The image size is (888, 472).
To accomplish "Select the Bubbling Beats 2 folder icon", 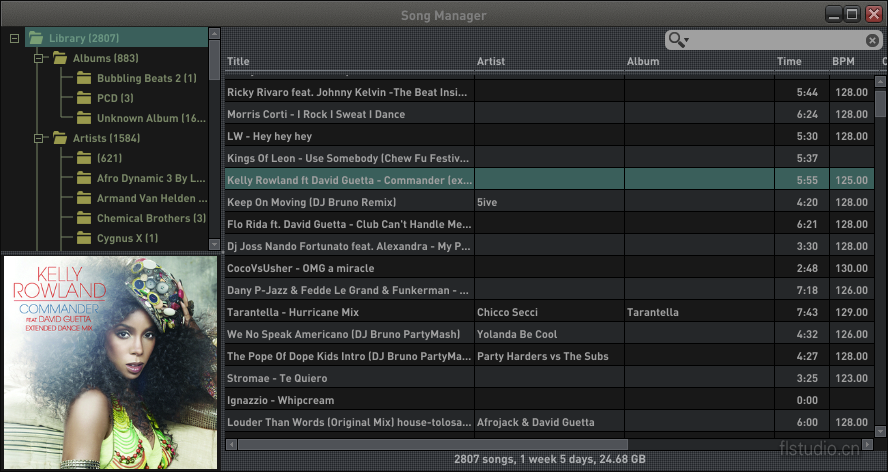I will click(84, 78).
